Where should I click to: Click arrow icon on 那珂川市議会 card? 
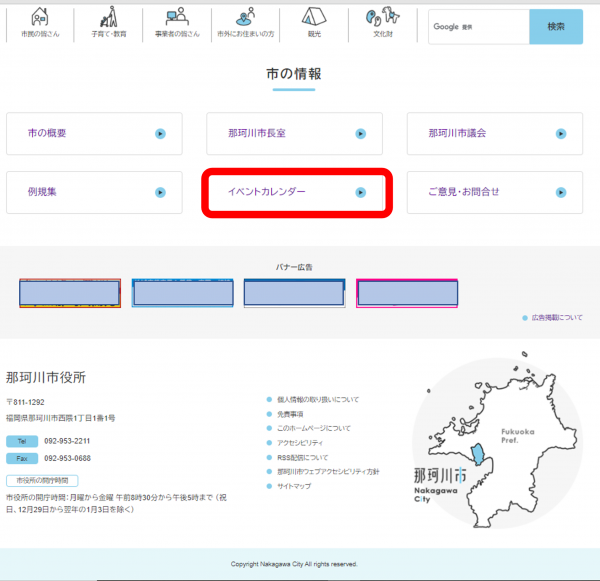[561, 134]
